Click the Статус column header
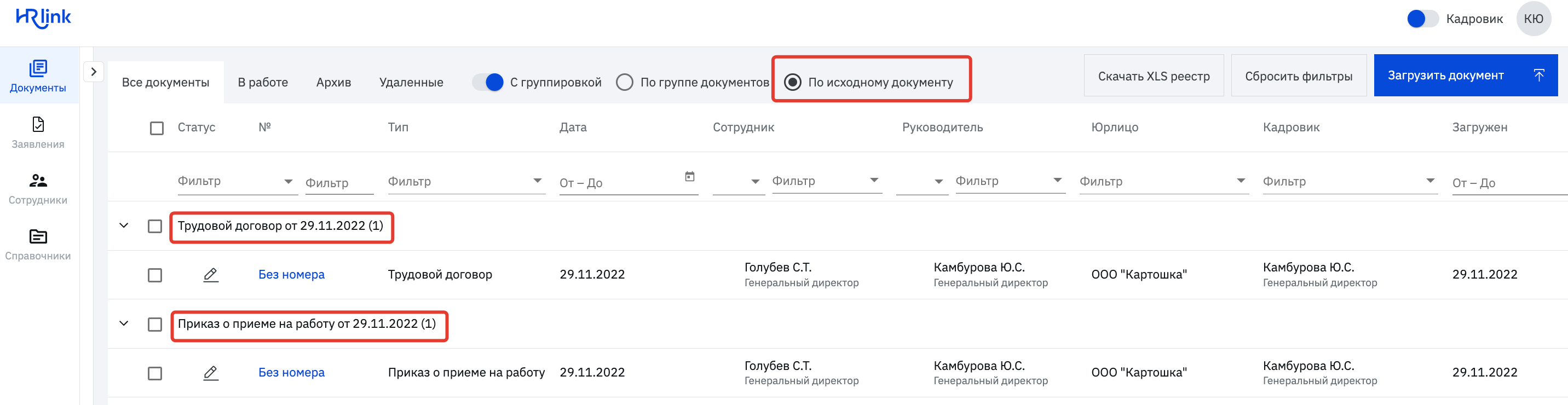The height and width of the screenshot is (405, 1568). pos(197,127)
